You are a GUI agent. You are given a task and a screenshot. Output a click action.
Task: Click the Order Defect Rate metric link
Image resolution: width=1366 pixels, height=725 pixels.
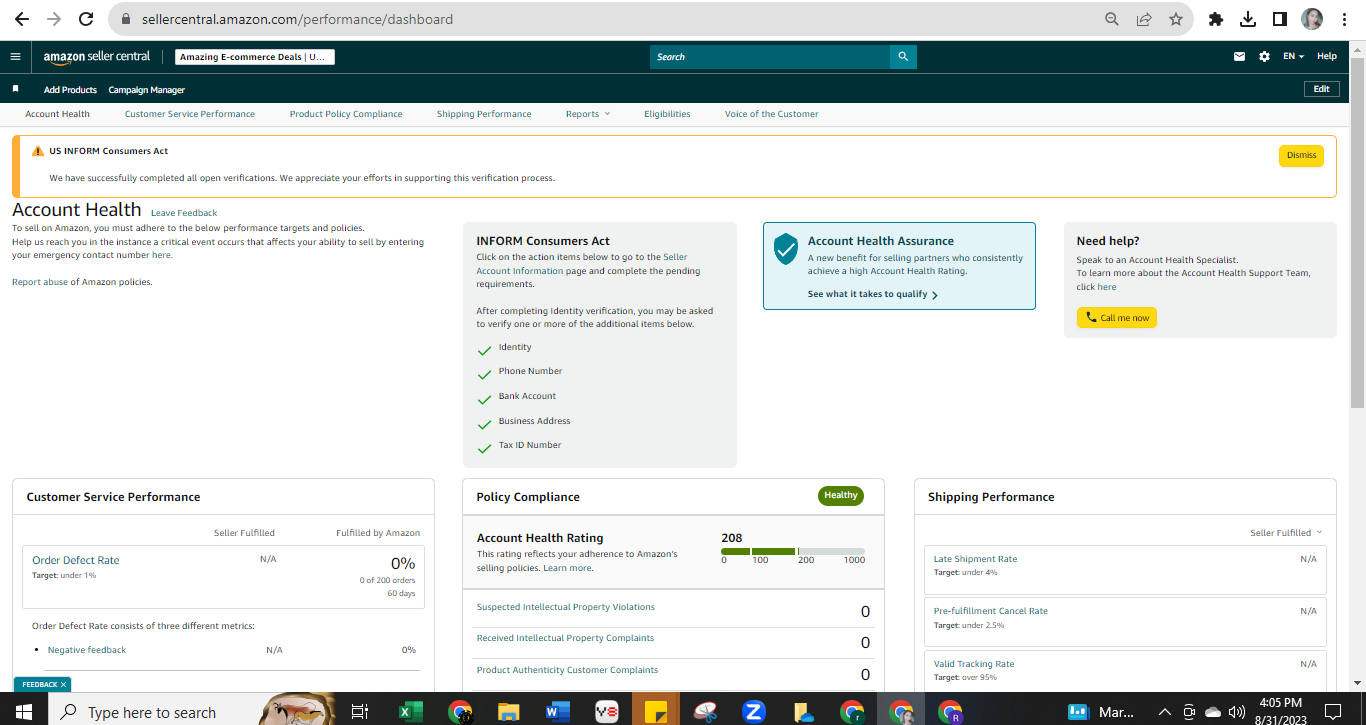[x=75, y=560]
